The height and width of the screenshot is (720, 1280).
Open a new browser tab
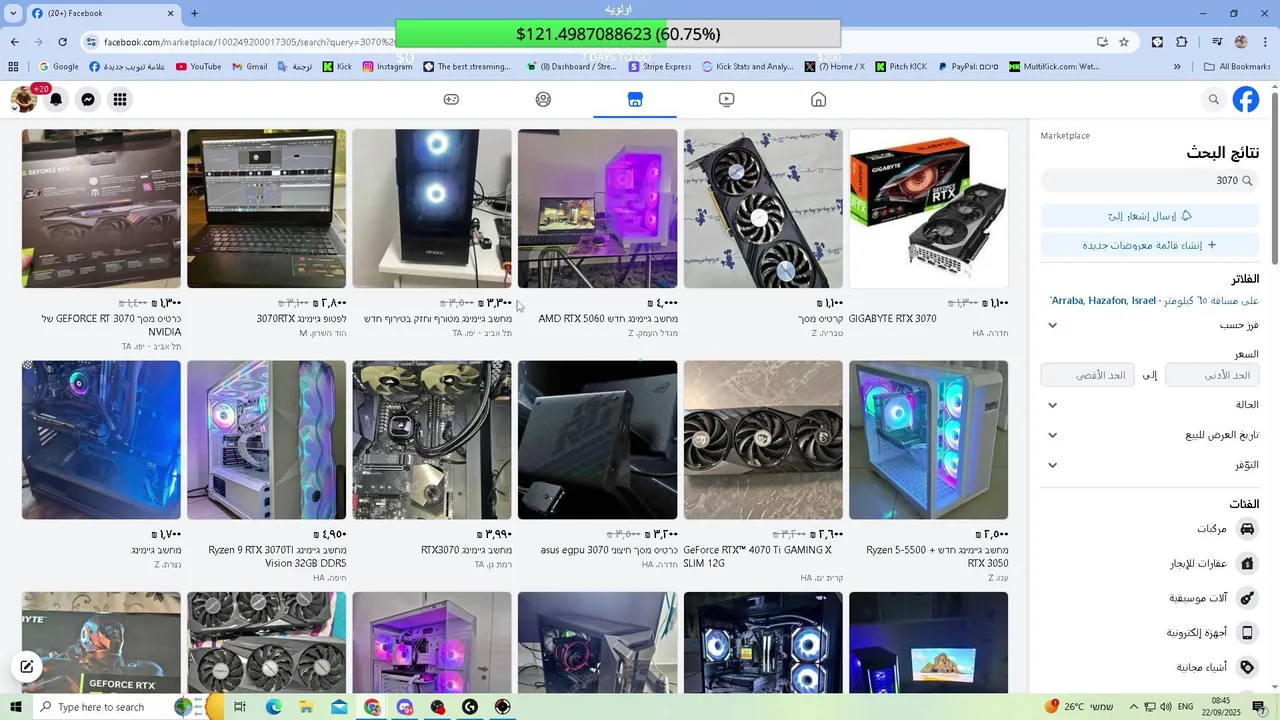(194, 13)
